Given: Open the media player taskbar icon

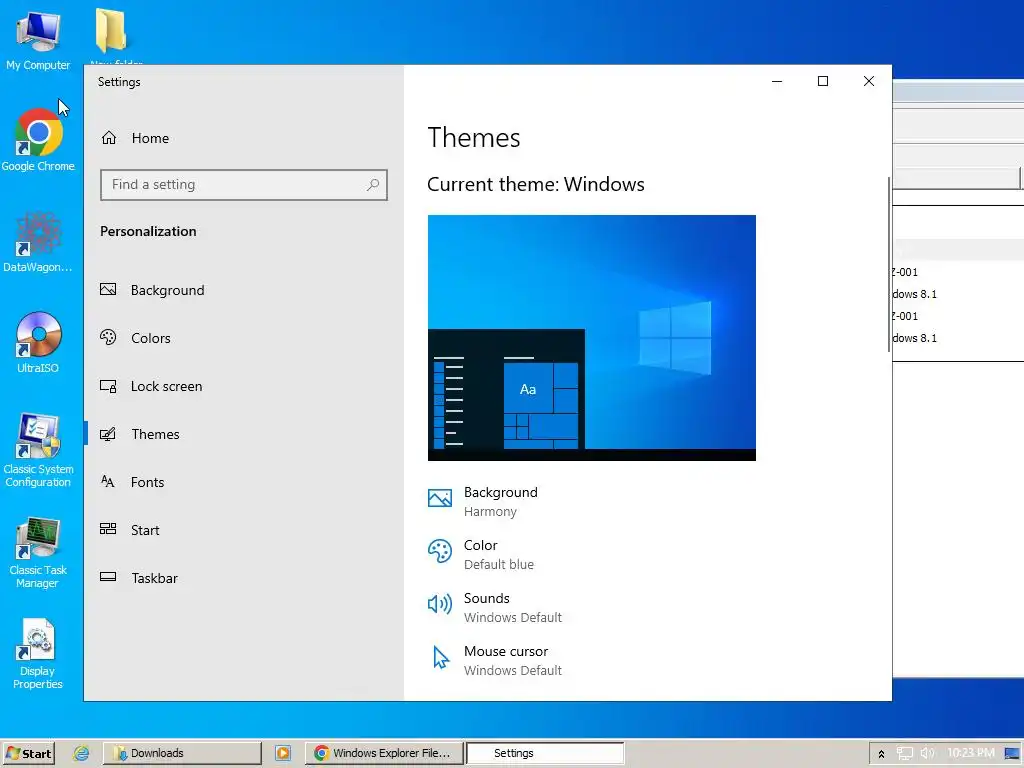Looking at the screenshot, I should tap(283, 753).
